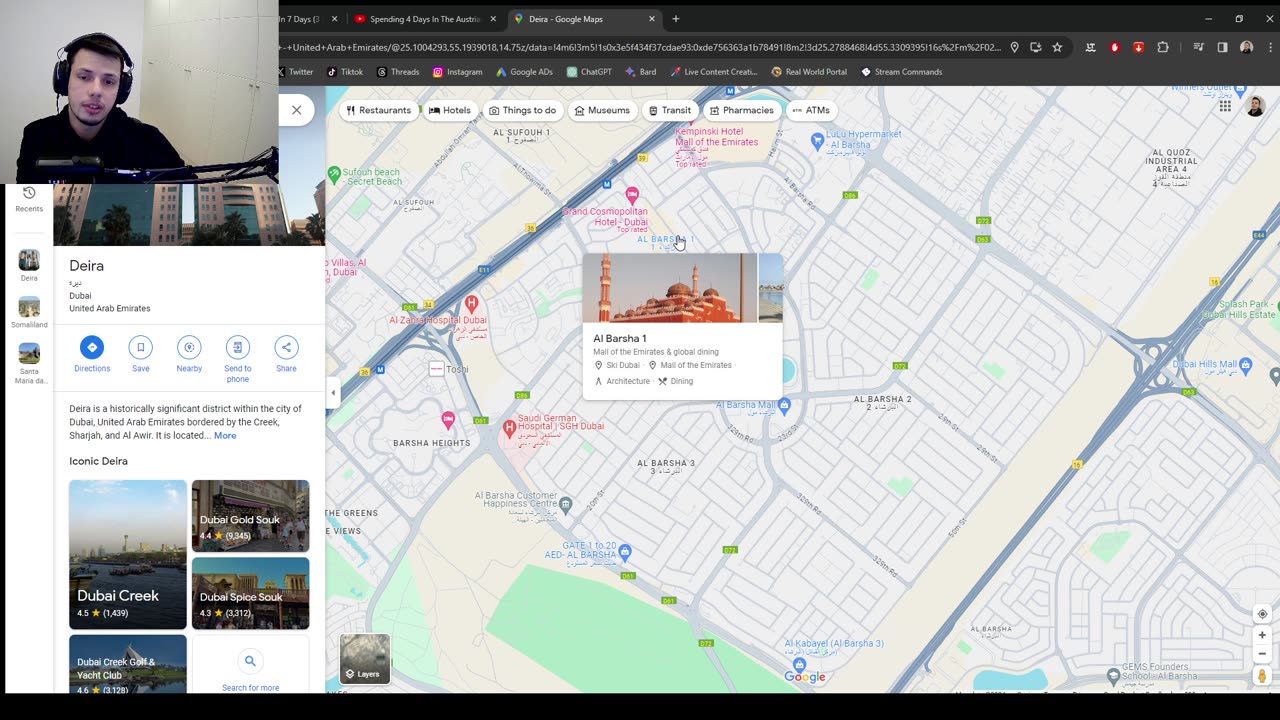Filter map by Hotels

tap(450, 110)
